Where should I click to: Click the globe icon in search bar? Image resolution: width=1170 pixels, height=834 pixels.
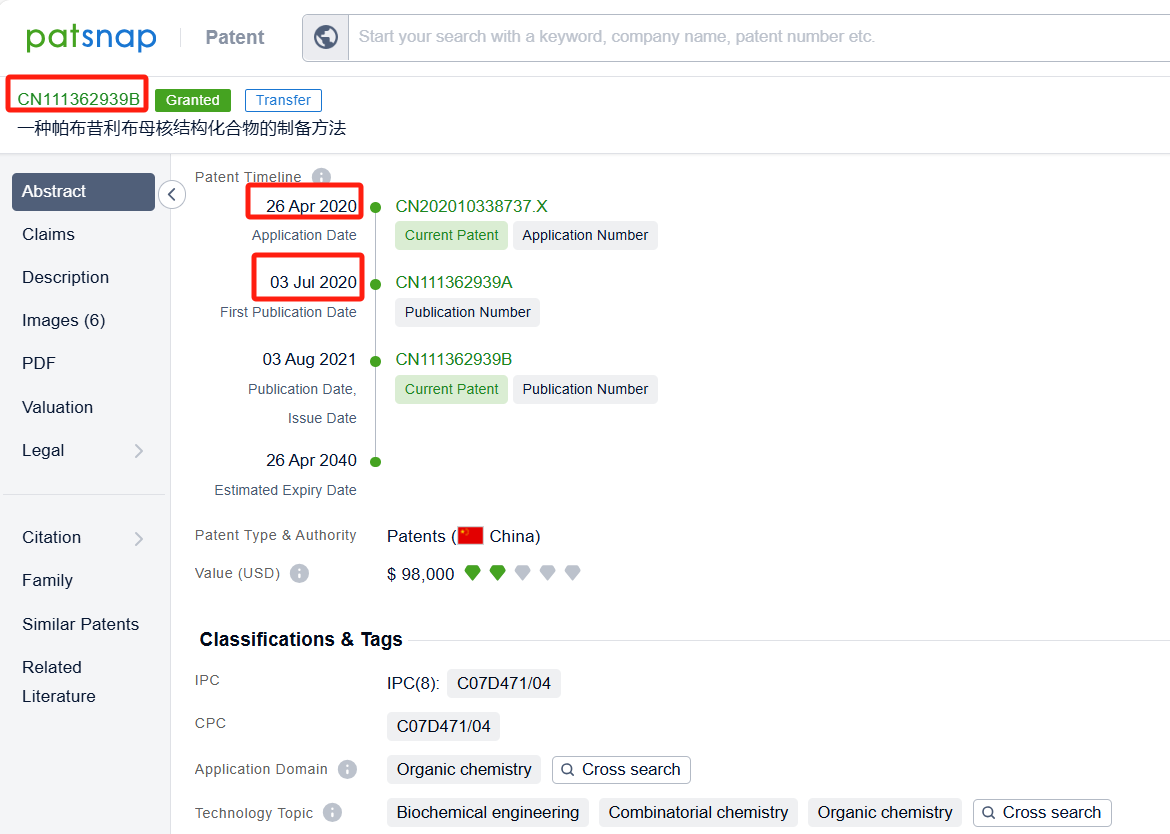tap(326, 38)
